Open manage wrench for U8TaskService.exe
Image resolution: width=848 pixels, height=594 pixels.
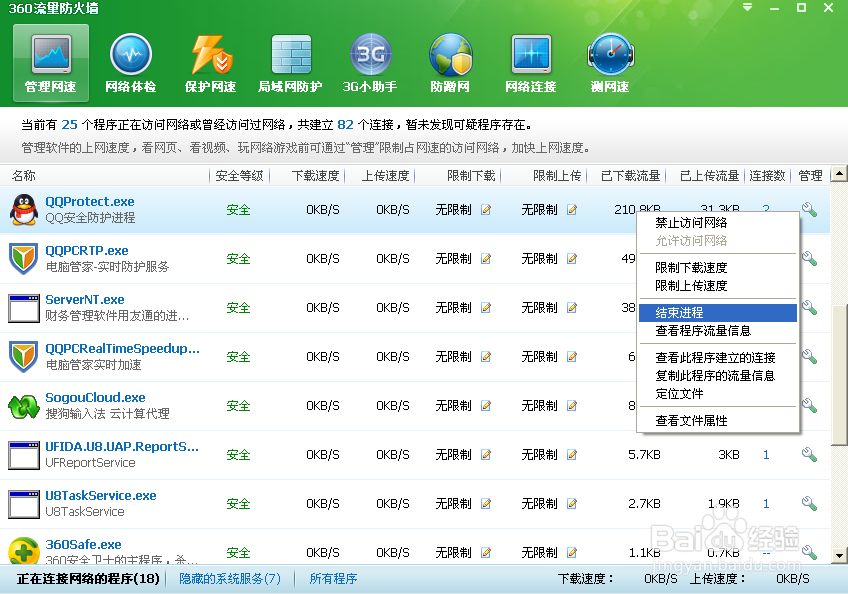(809, 504)
